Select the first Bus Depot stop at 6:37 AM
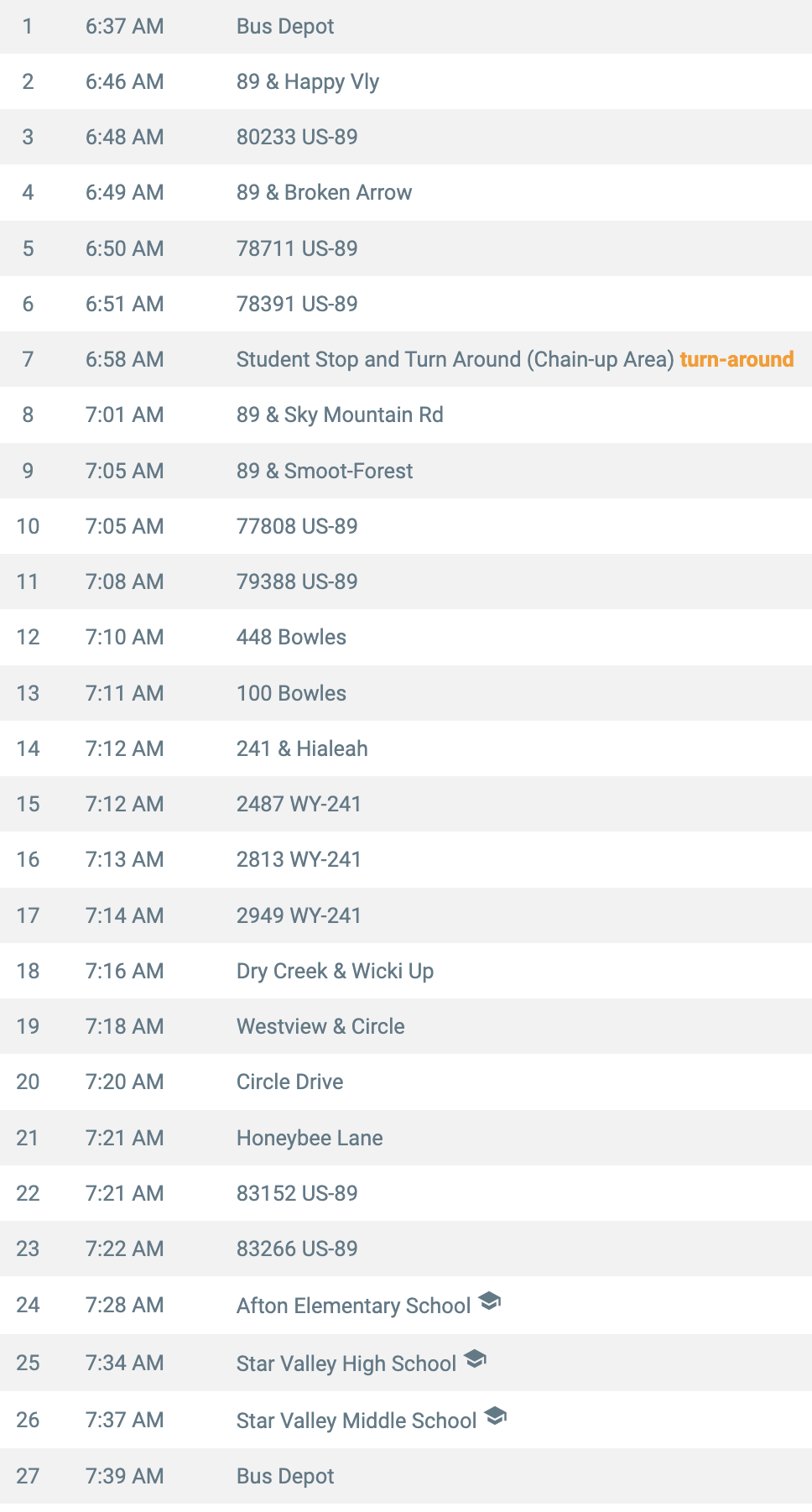Screen dimensions: 812x1512 tap(406, 26)
